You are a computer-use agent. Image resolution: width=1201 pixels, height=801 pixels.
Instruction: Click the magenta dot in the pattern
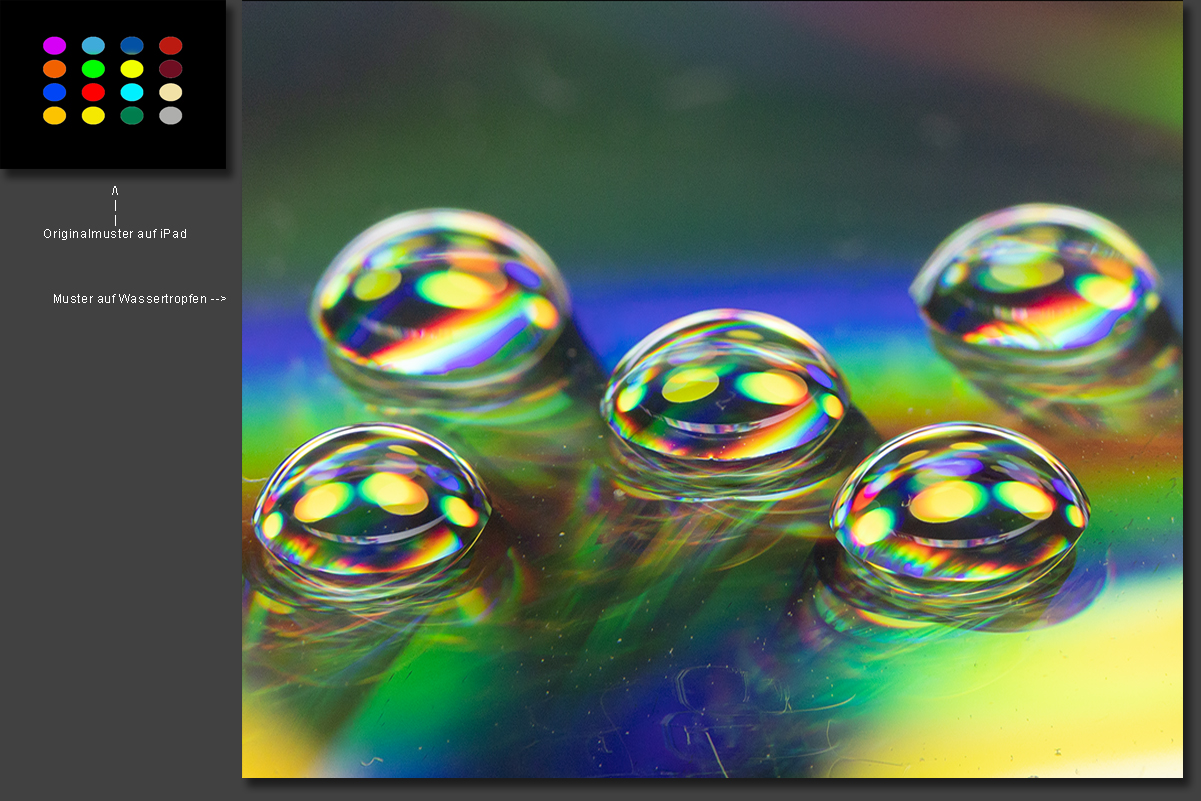tap(54, 45)
